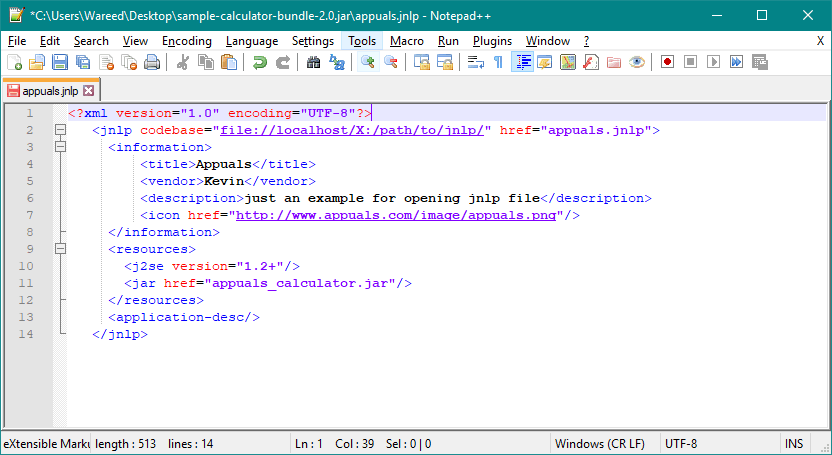832x455 pixels.
Task: Click the appuals.com icon URL link
Action: coord(396,215)
